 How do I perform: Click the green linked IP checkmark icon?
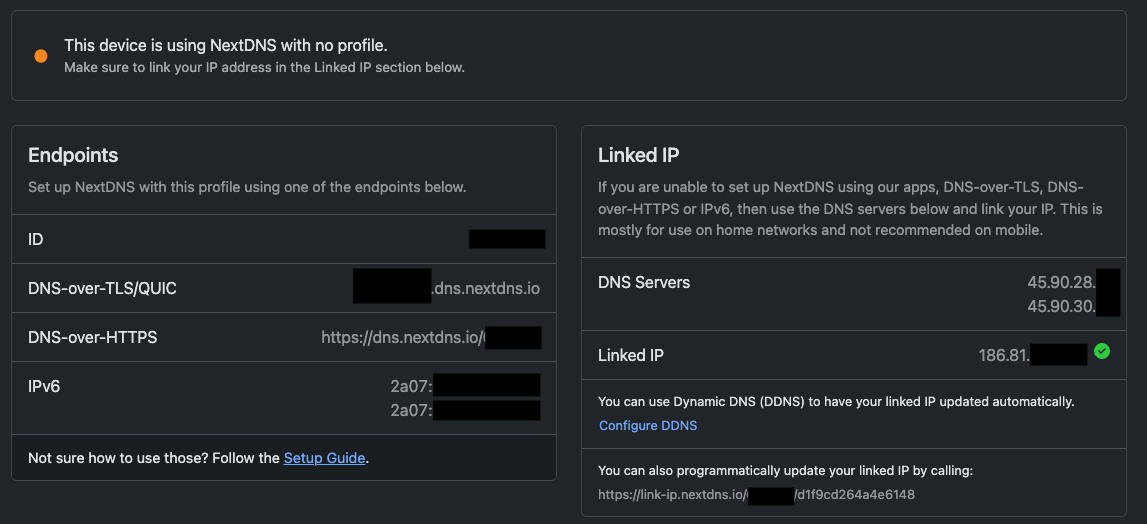tap(1102, 351)
